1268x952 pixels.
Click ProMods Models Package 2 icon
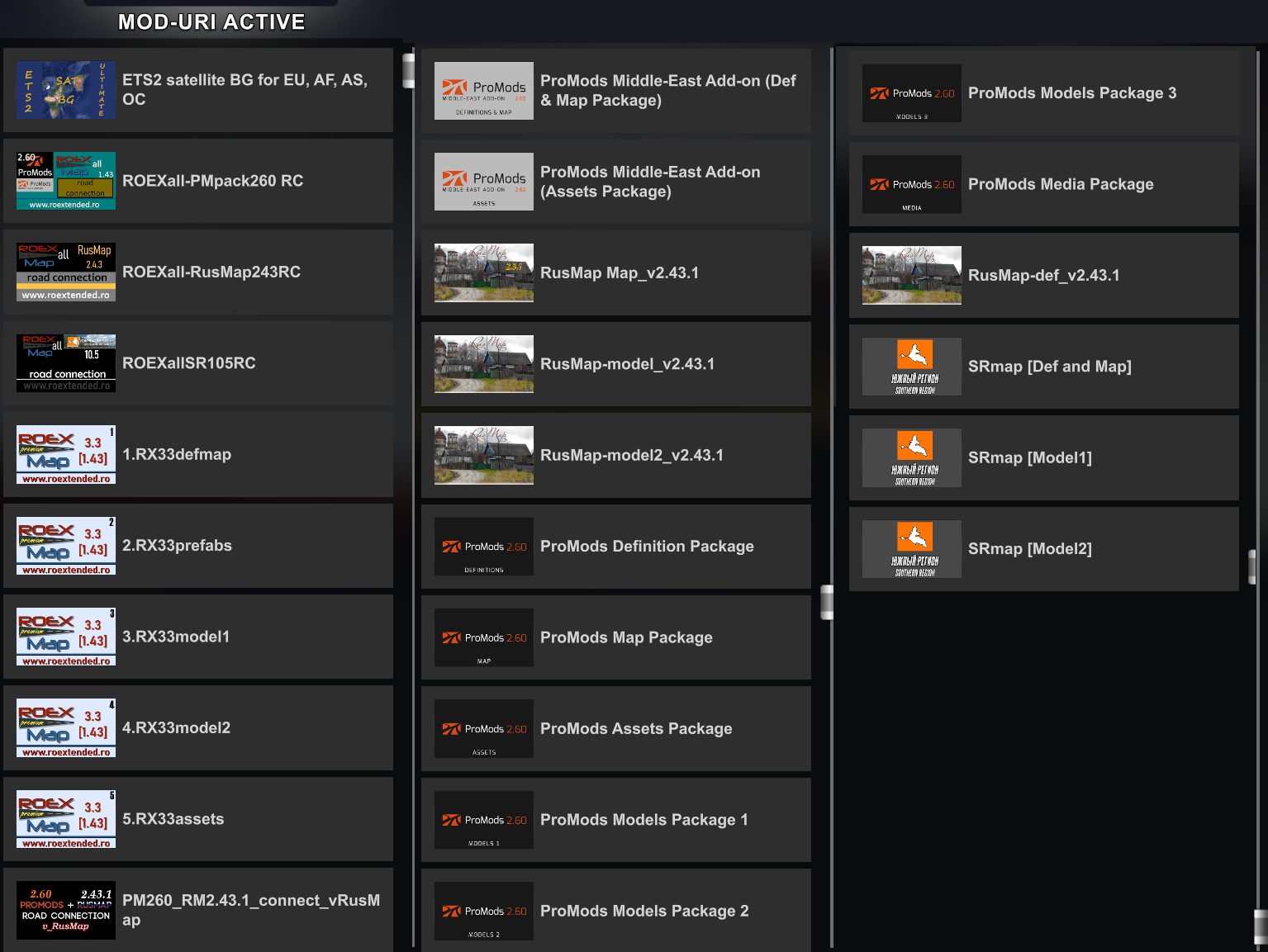pos(484,911)
